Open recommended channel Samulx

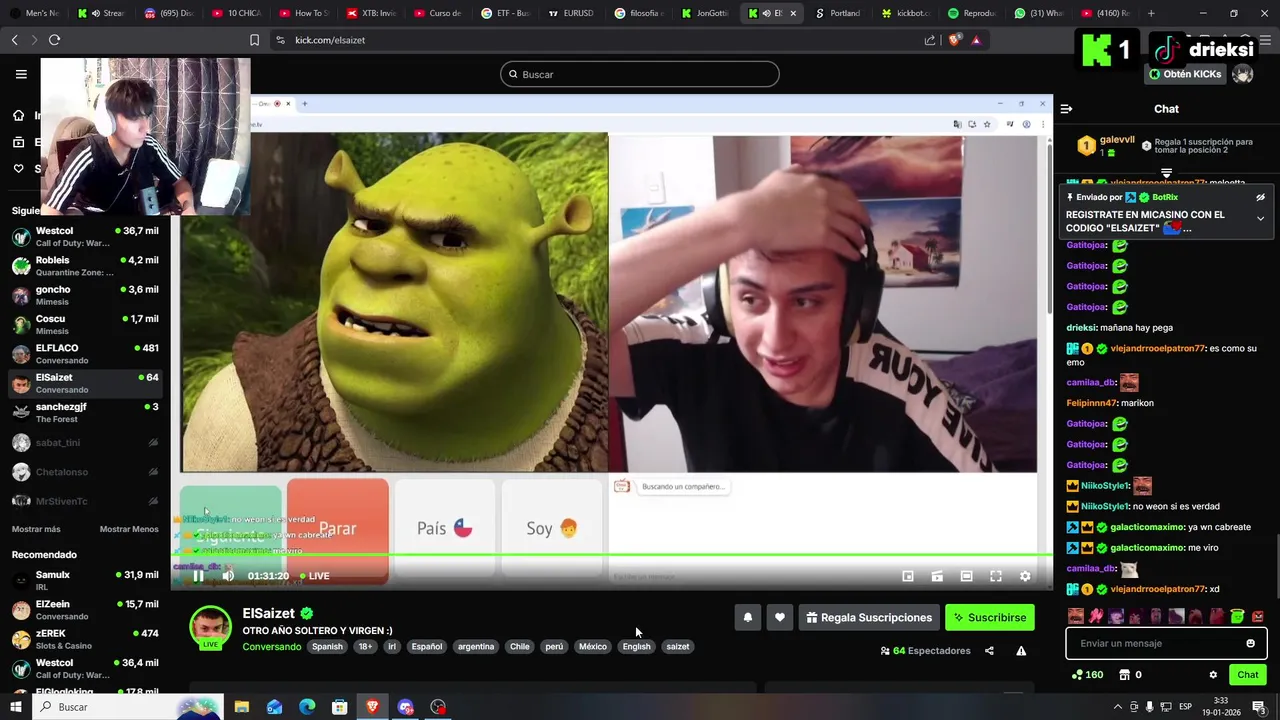point(85,581)
